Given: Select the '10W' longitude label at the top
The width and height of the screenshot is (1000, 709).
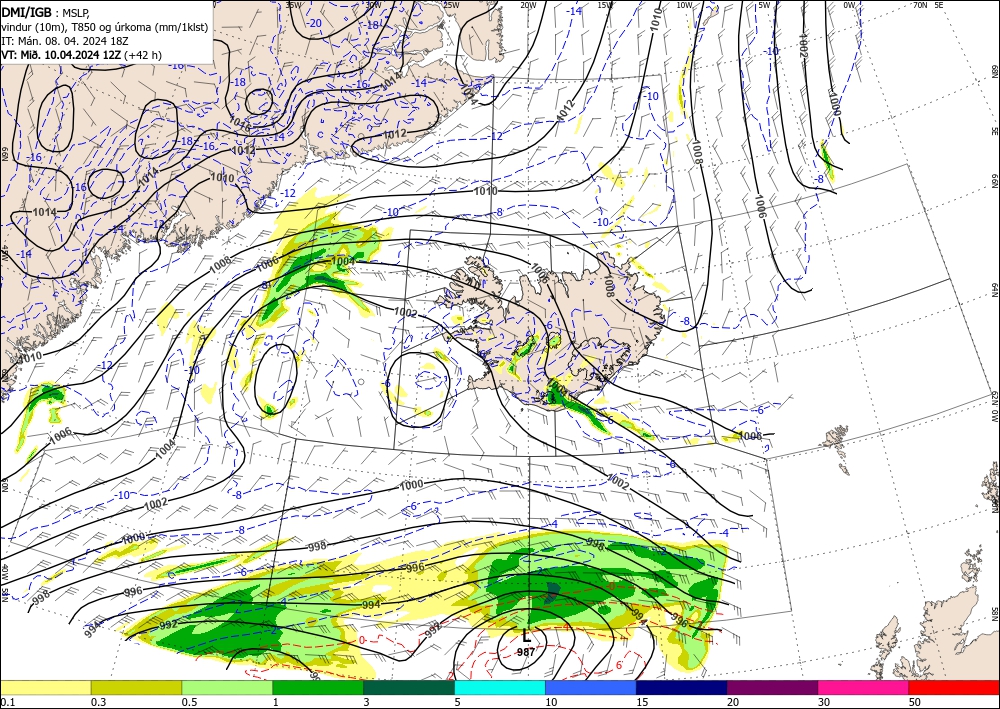Looking at the screenshot, I should click(684, 4).
